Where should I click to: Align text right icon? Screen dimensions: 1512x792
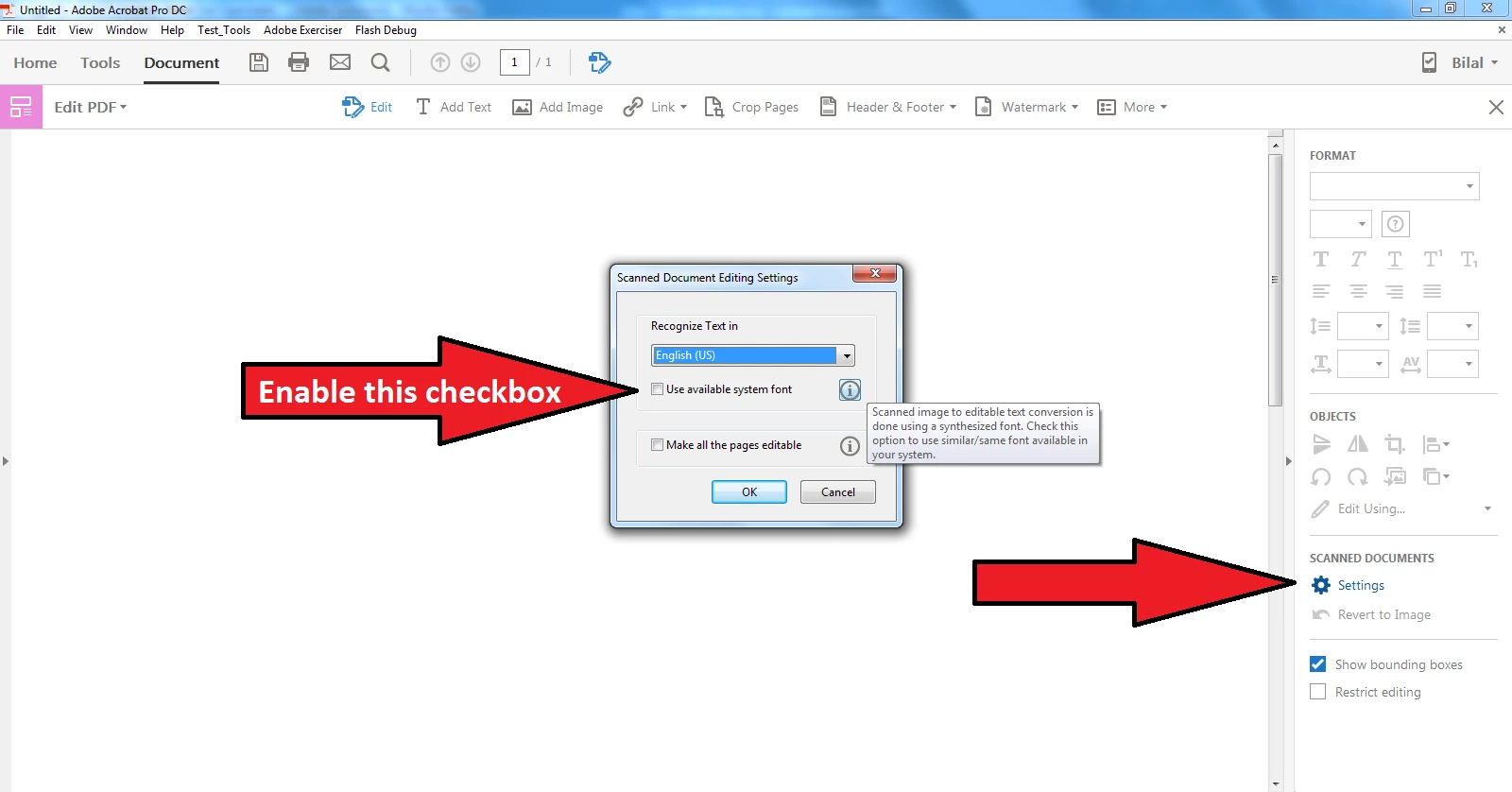[1395, 291]
